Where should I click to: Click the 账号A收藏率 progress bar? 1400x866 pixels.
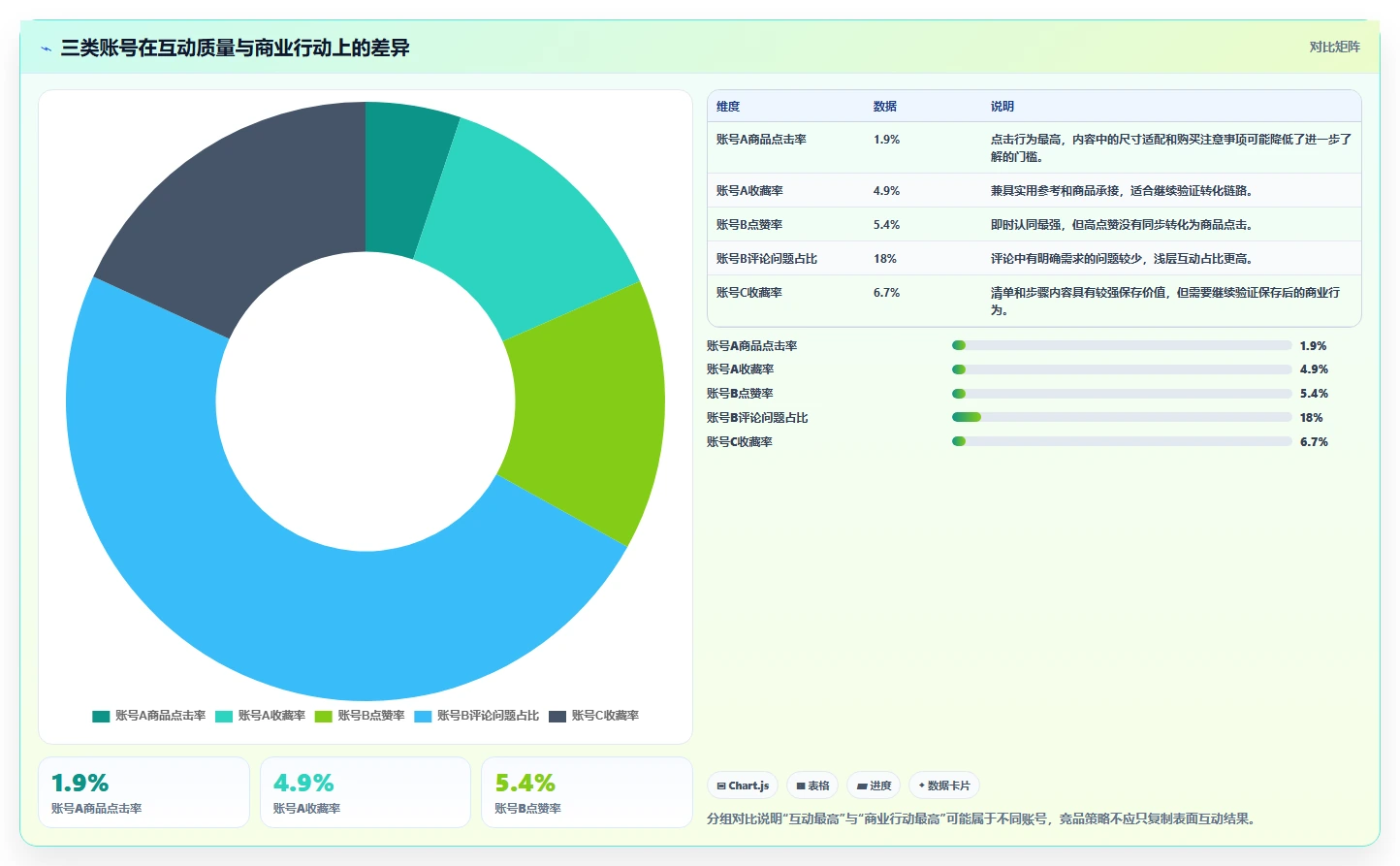[1122, 369]
